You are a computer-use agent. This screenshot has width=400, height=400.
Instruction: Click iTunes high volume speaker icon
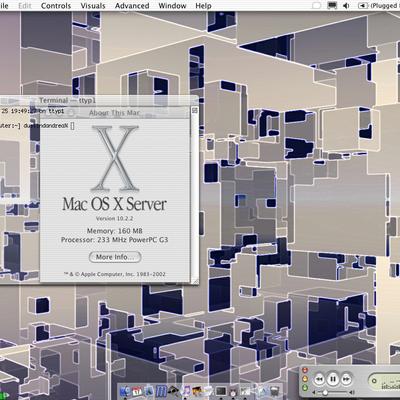[351, 392]
